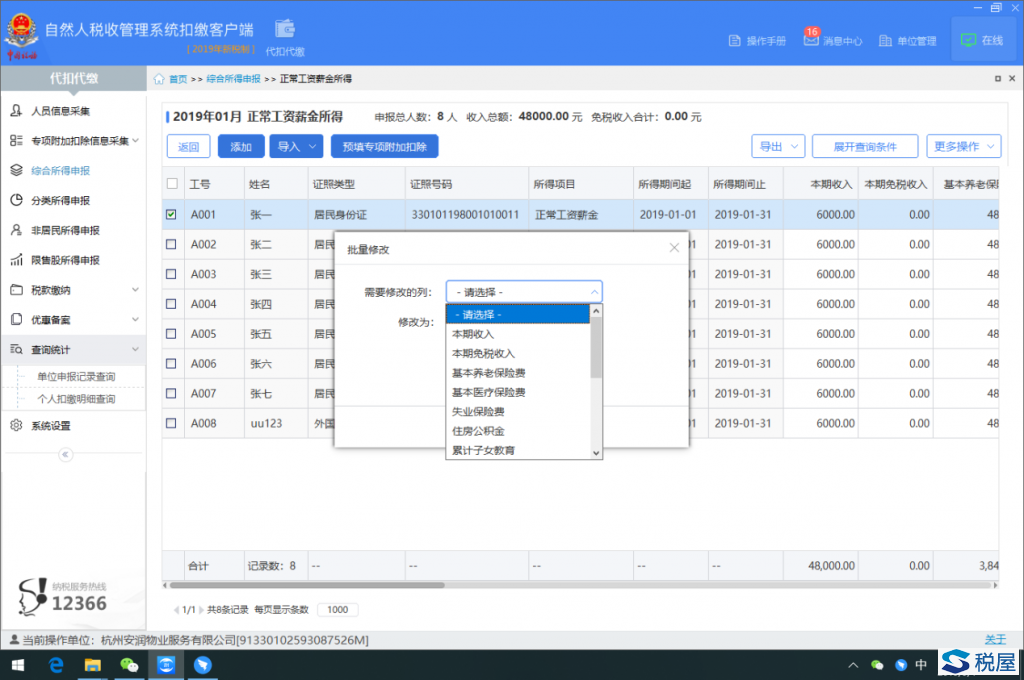The image size is (1024, 680).
Task: Click the 查询统计 icon
Action: click(16, 349)
